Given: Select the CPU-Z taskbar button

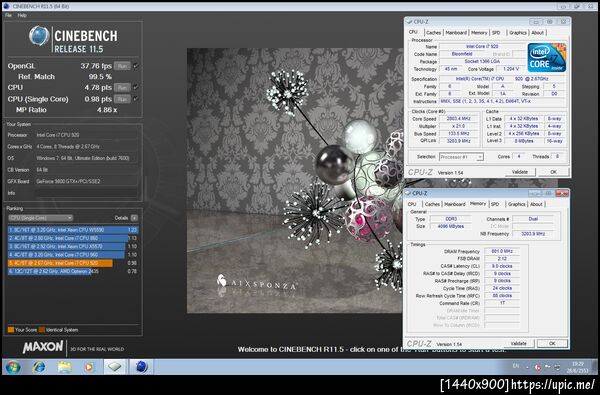Looking at the screenshot, I should [x=114, y=367].
